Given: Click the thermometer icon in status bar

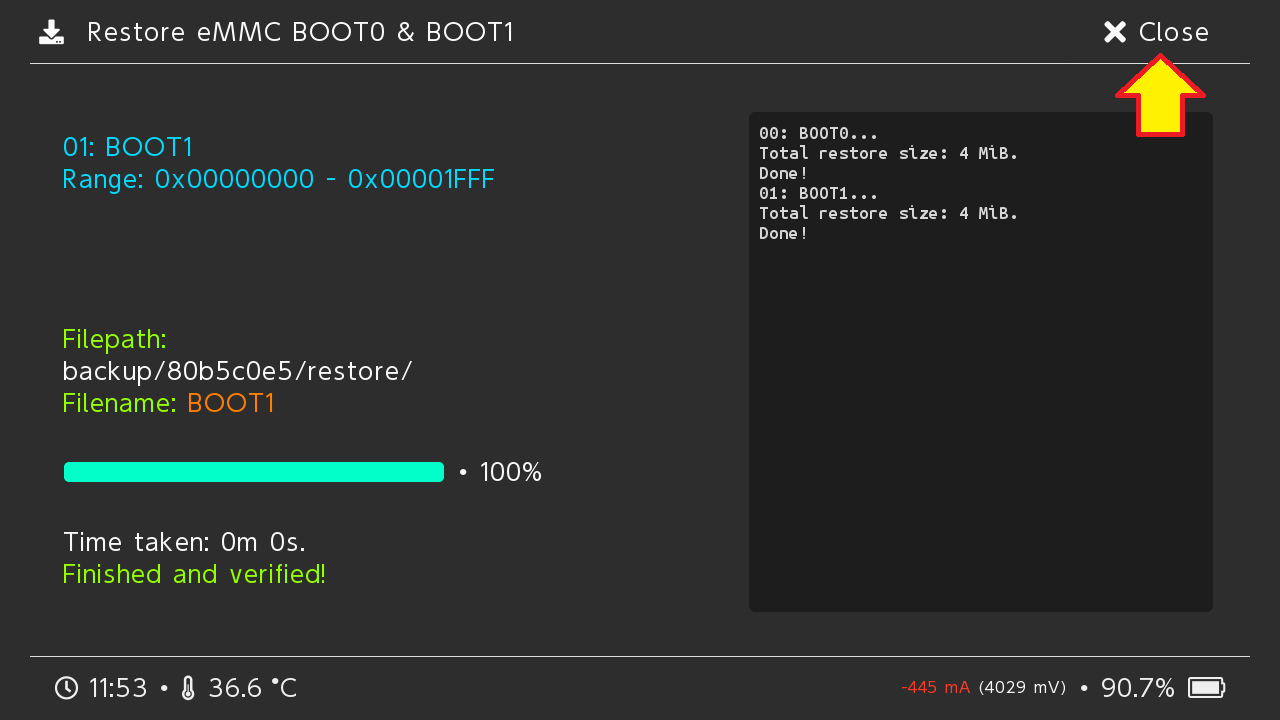Looking at the screenshot, I should pos(188,688).
